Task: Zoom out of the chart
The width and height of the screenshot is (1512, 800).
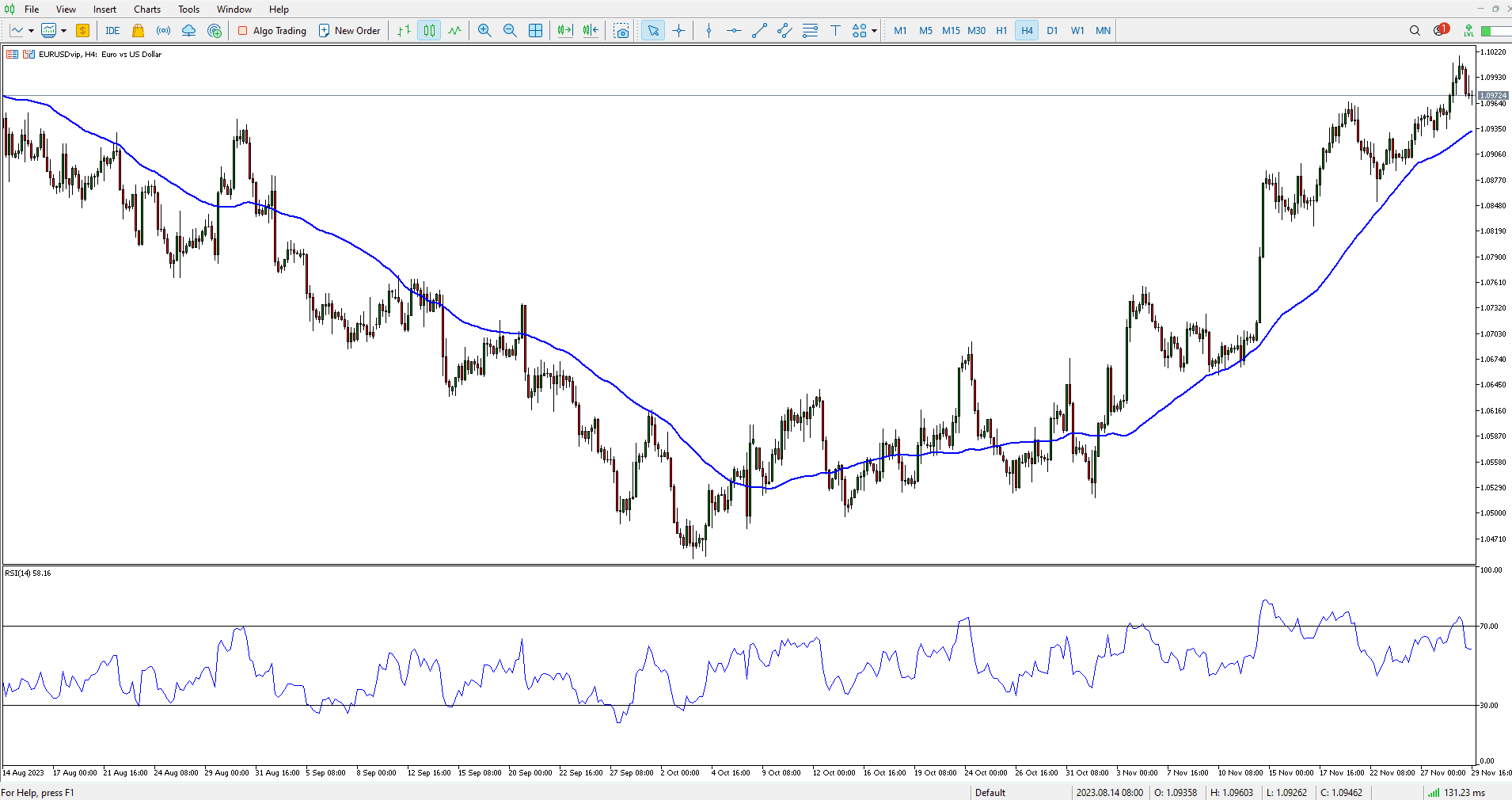Action: tap(510, 31)
